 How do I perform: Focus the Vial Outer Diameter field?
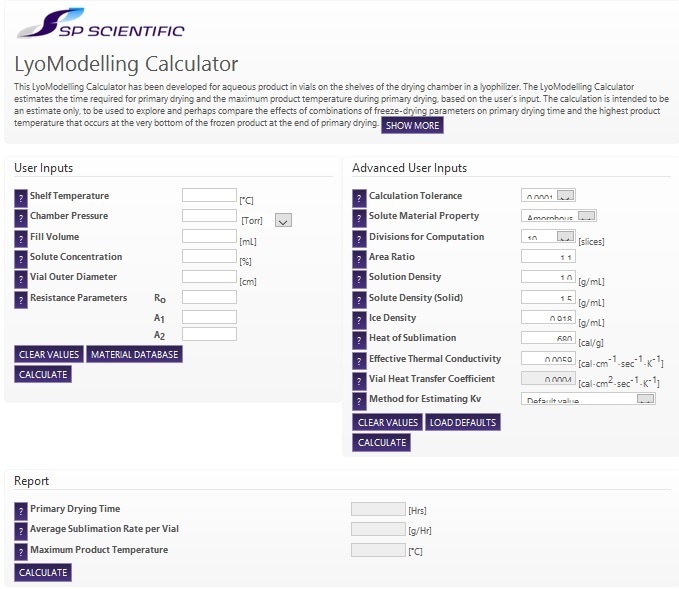(x=209, y=277)
